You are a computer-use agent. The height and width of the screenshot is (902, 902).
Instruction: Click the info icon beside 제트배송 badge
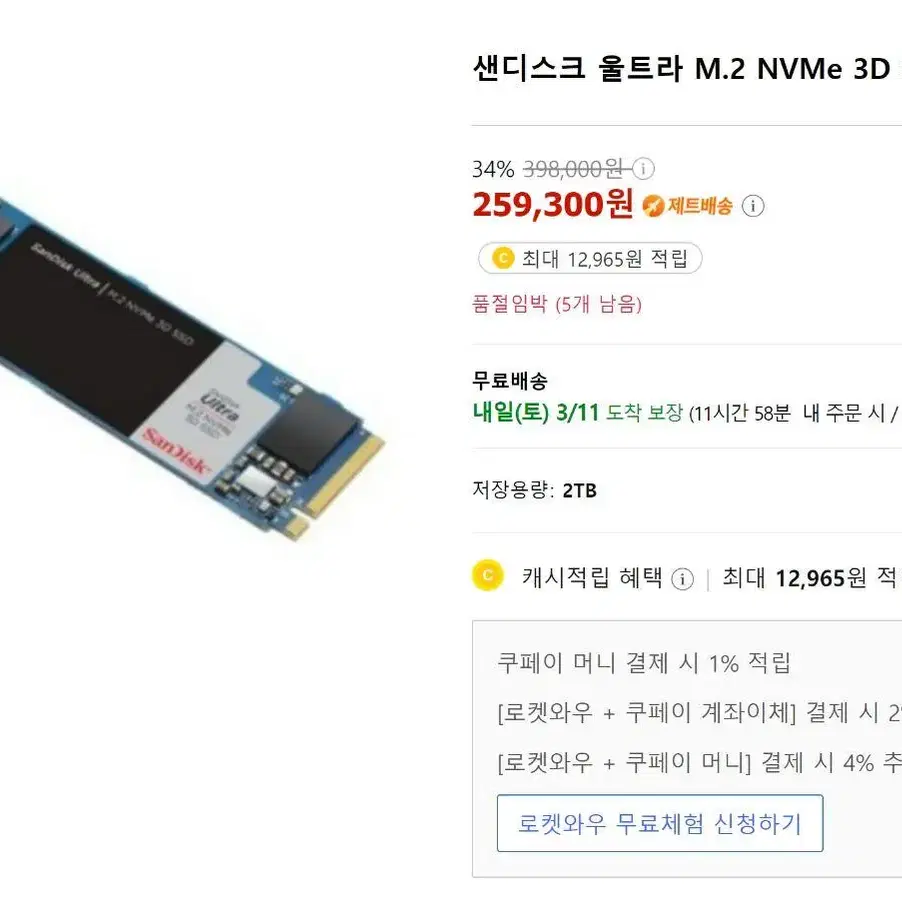(752, 206)
